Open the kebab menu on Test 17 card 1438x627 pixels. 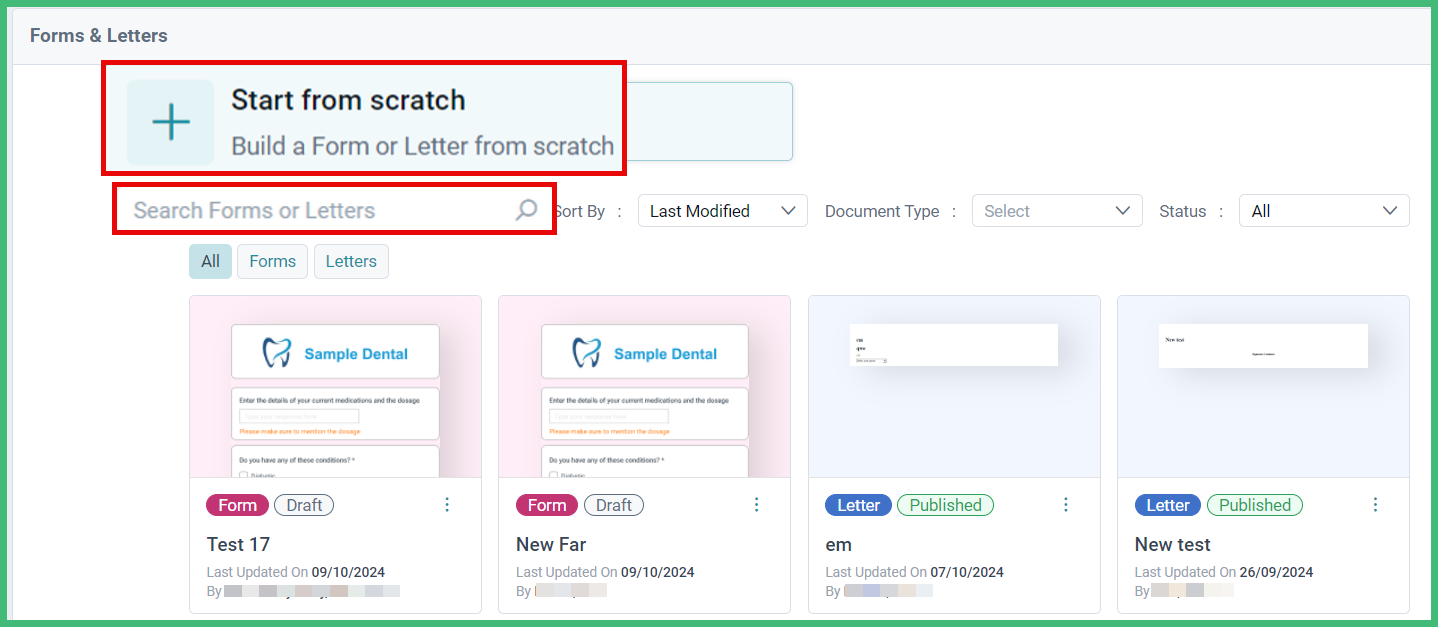tap(447, 505)
